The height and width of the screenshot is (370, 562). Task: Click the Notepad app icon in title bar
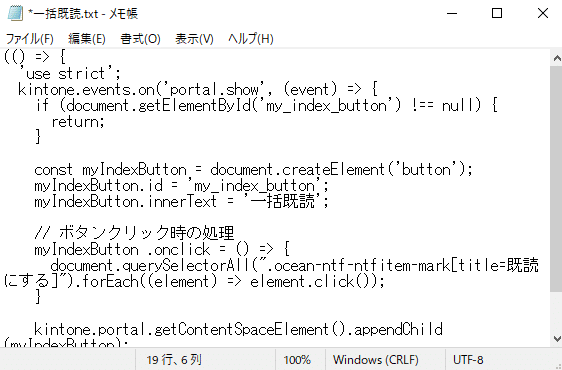[x=15, y=14]
